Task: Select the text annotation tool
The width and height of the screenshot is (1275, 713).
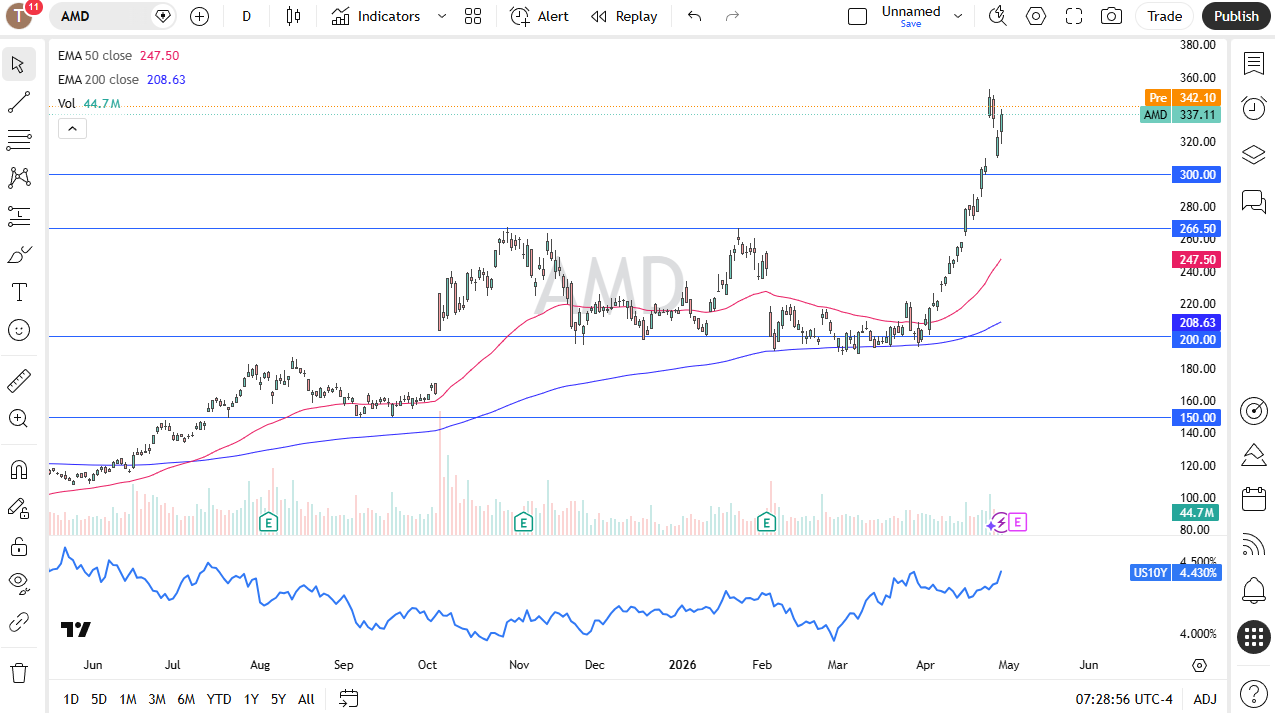Action: (x=18, y=292)
